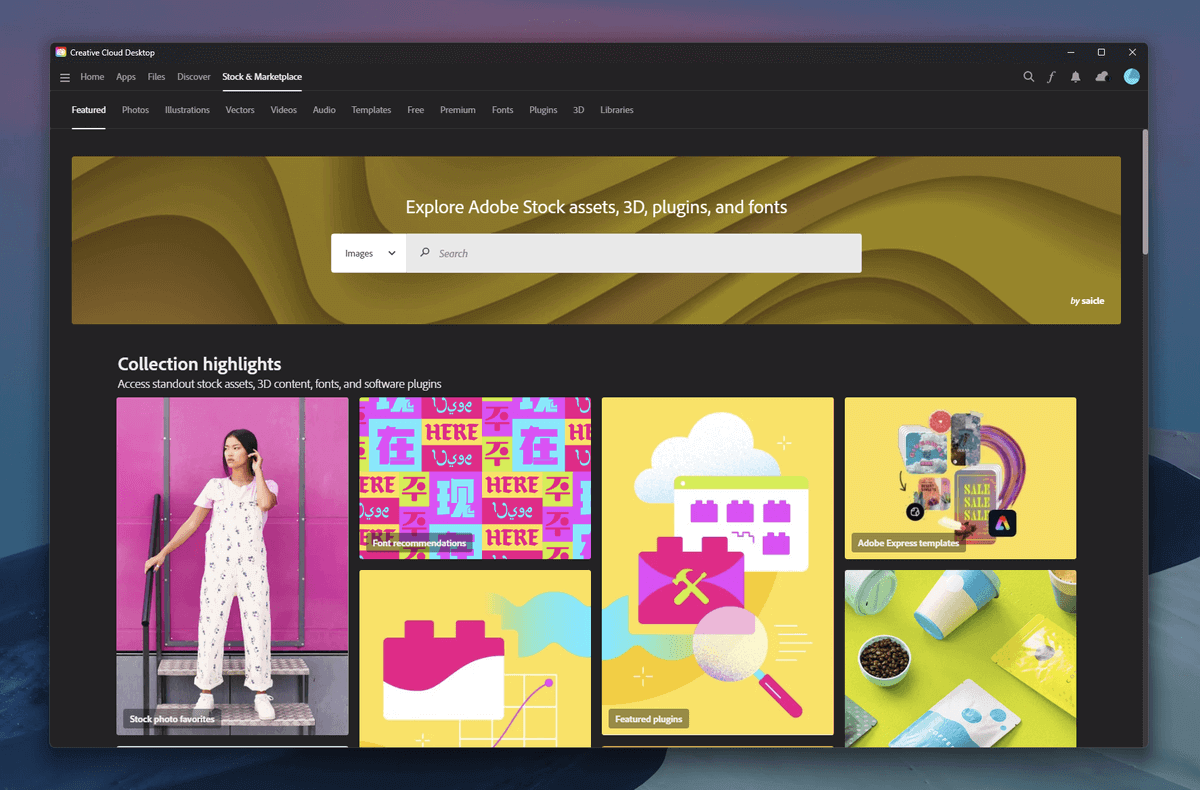Open the Illustrations tab
The image size is (1200, 790).
(x=187, y=110)
